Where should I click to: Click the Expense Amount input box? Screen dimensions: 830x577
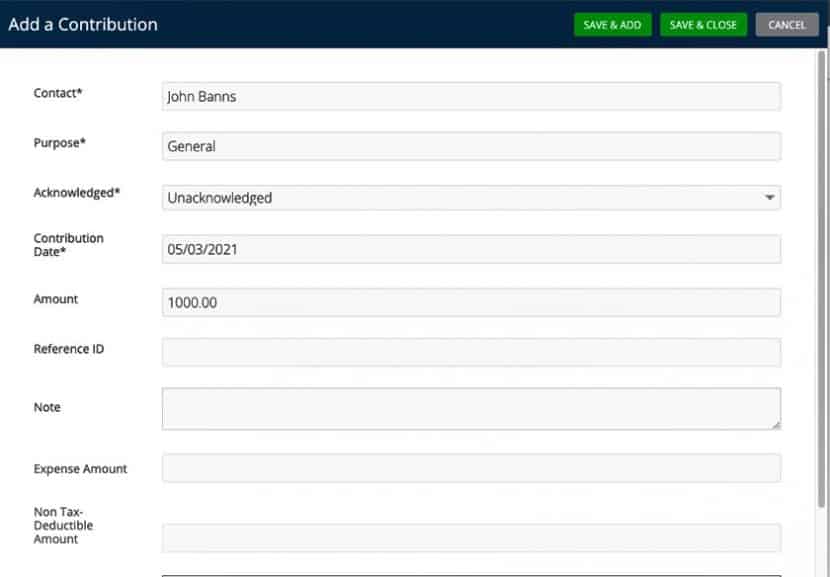[x=470, y=468]
